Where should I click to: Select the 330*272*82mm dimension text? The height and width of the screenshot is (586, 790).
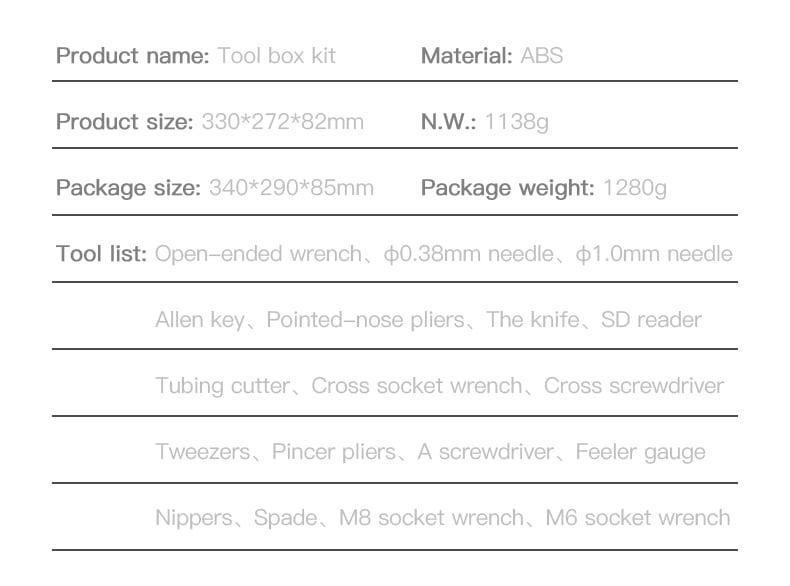pyautogui.click(x=282, y=122)
